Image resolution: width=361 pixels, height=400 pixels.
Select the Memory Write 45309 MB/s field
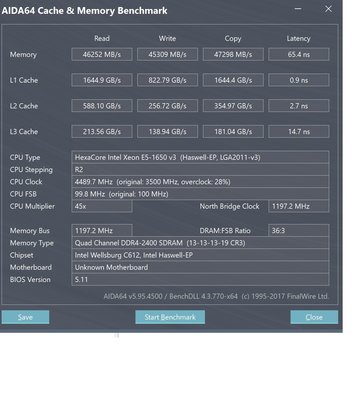click(167, 54)
